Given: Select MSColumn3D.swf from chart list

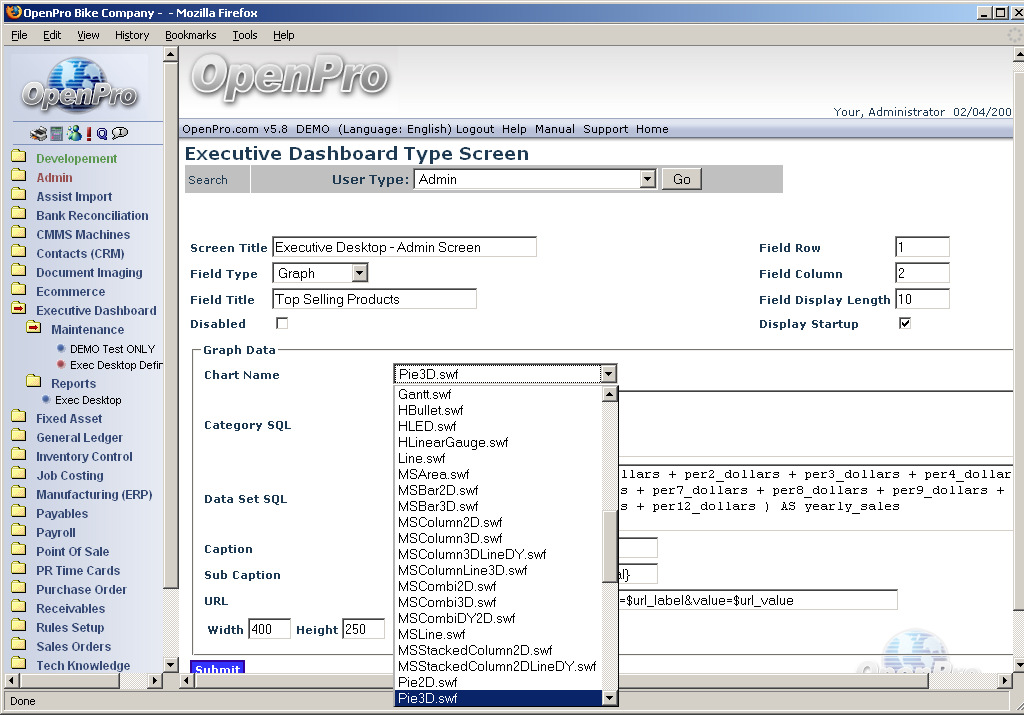Looking at the screenshot, I should click(450, 538).
